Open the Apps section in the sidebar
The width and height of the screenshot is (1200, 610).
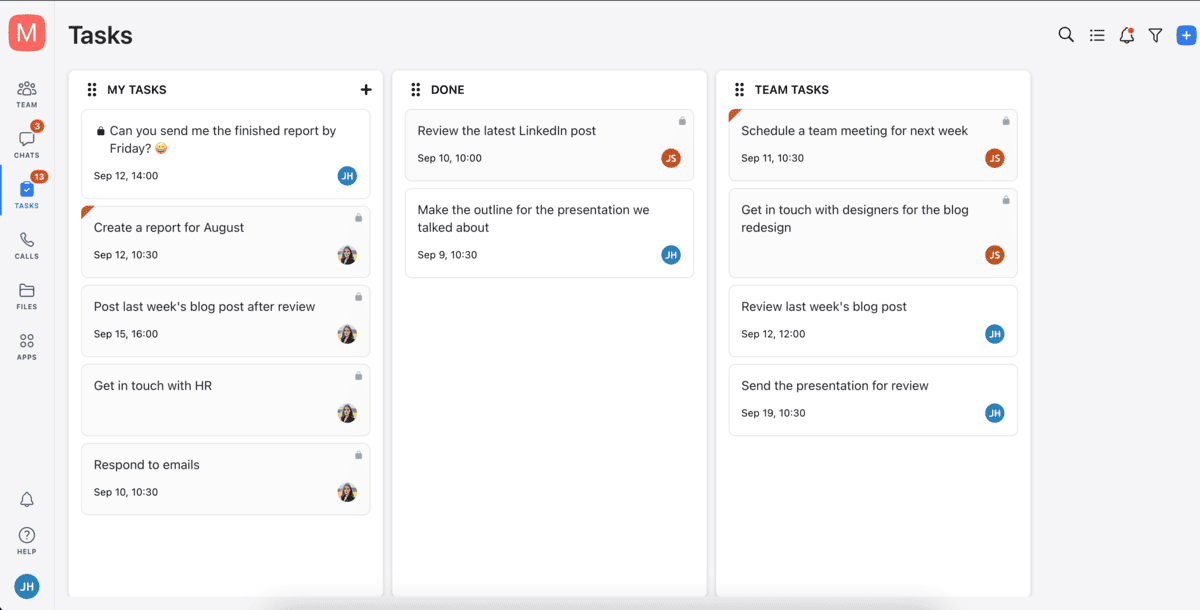coord(26,345)
